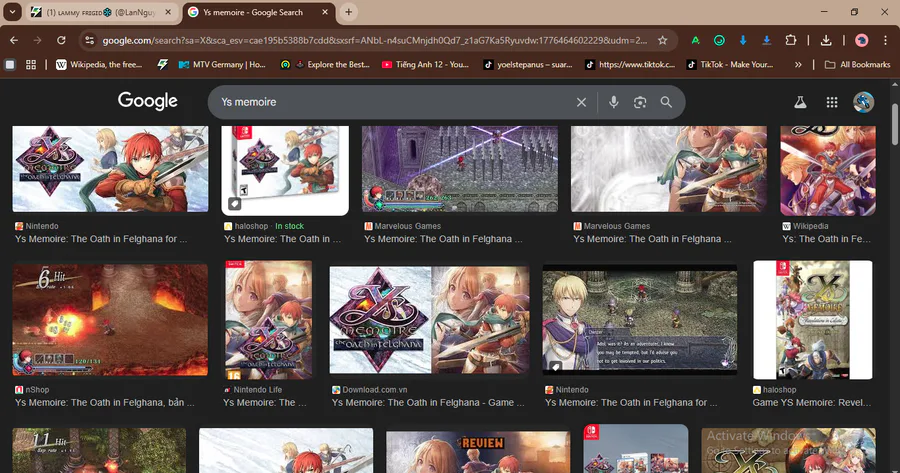Go to Google home via logo
The width and height of the screenshot is (900, 473).
coord(148,101)
